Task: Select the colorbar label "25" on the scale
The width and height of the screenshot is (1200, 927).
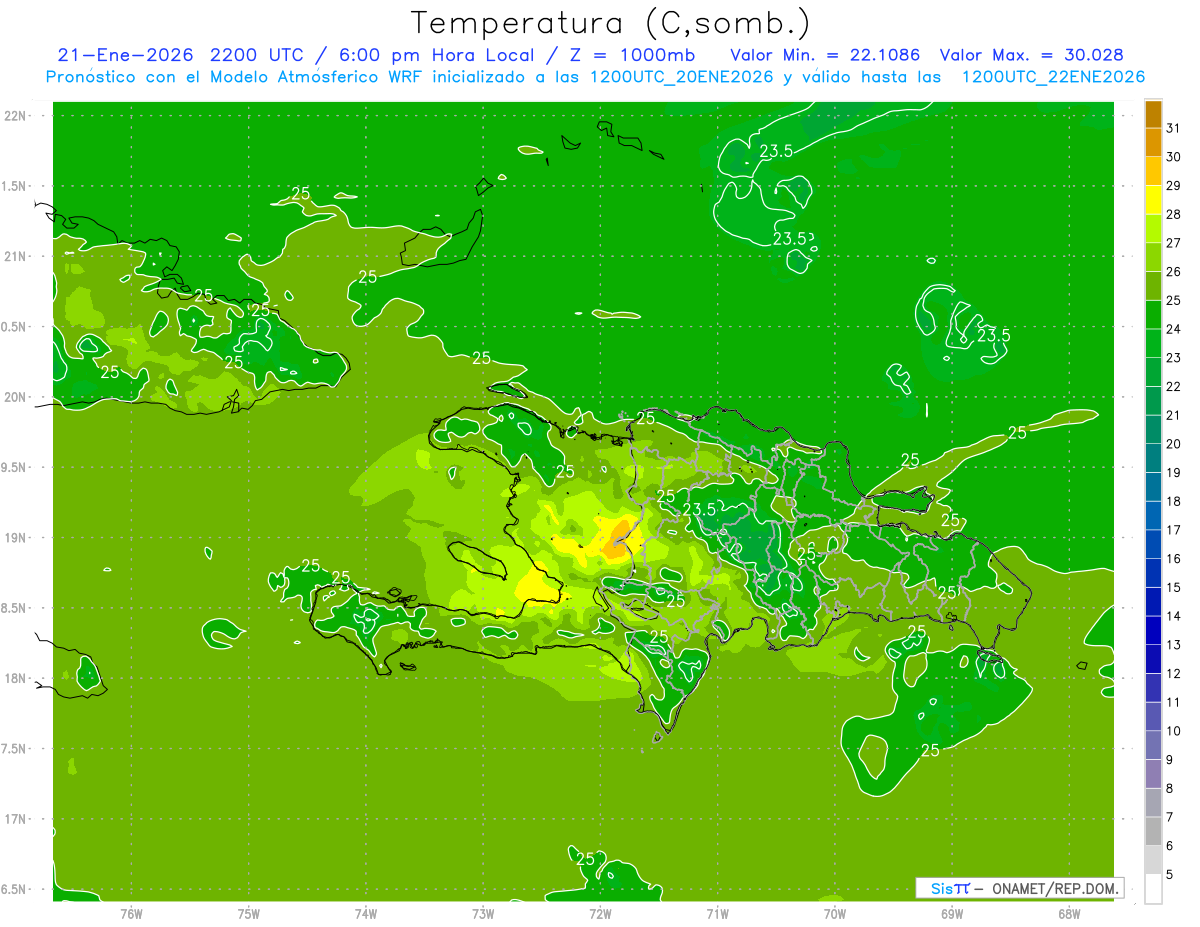Action: click(x=1174, y=300)
